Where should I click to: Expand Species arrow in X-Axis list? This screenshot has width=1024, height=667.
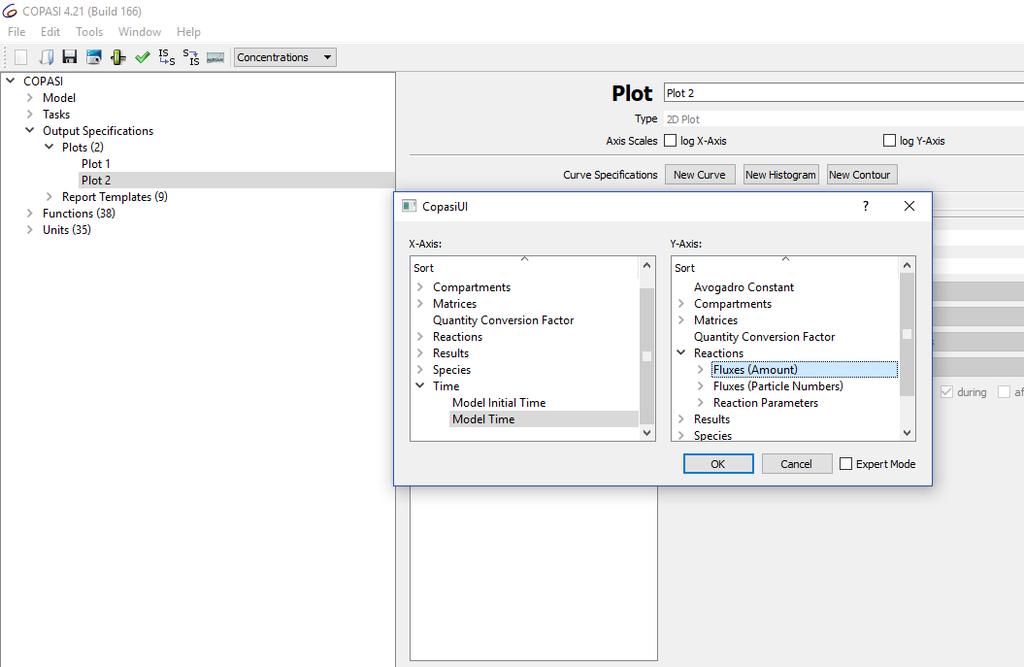pyautogui.click(x=420, y=370)
